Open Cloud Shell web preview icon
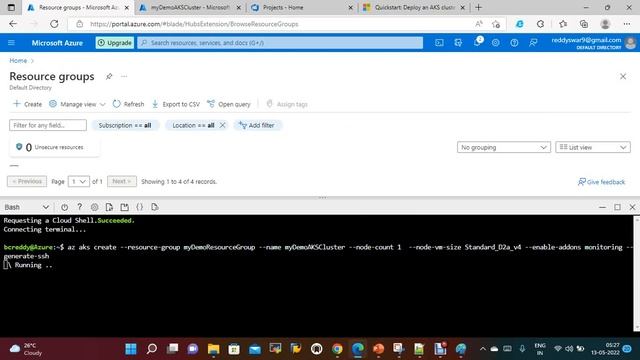 pos(155,207)
